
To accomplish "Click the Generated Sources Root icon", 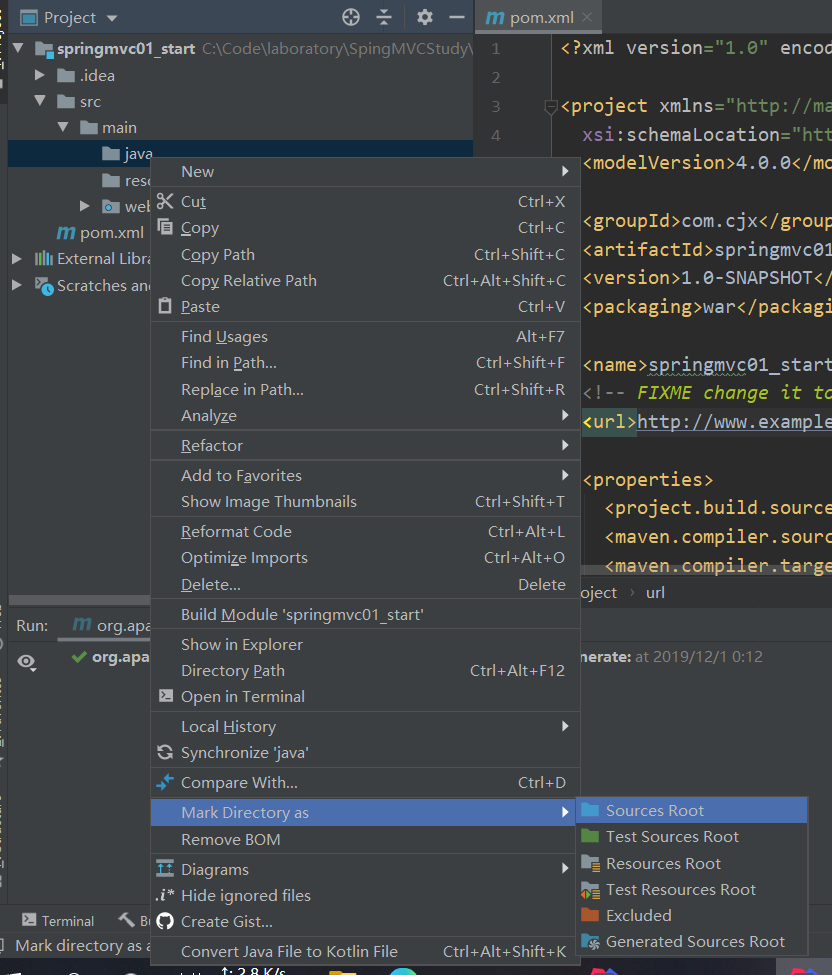I will pyautogui.click(x=591, y=942).
